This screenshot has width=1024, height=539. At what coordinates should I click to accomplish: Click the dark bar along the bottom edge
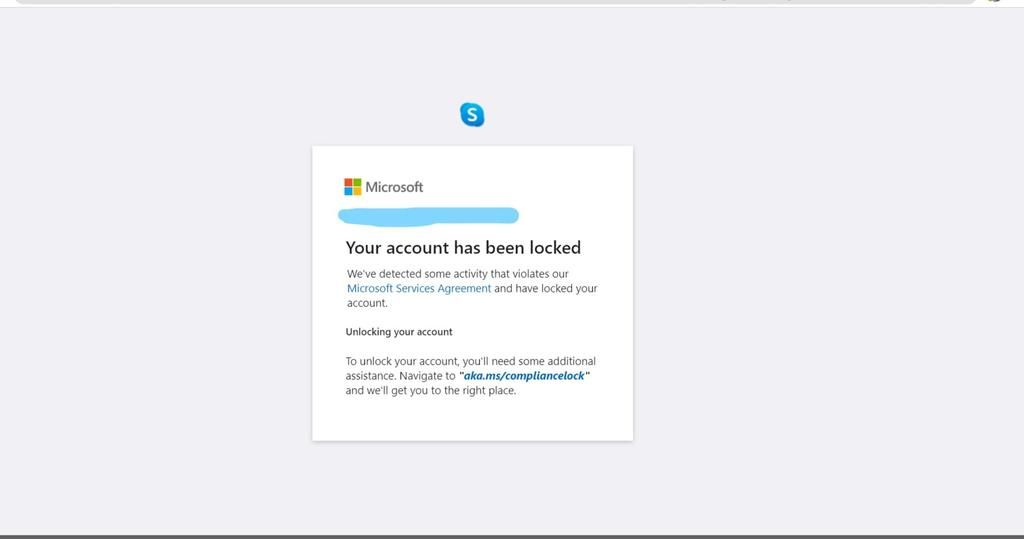(512, 536)
